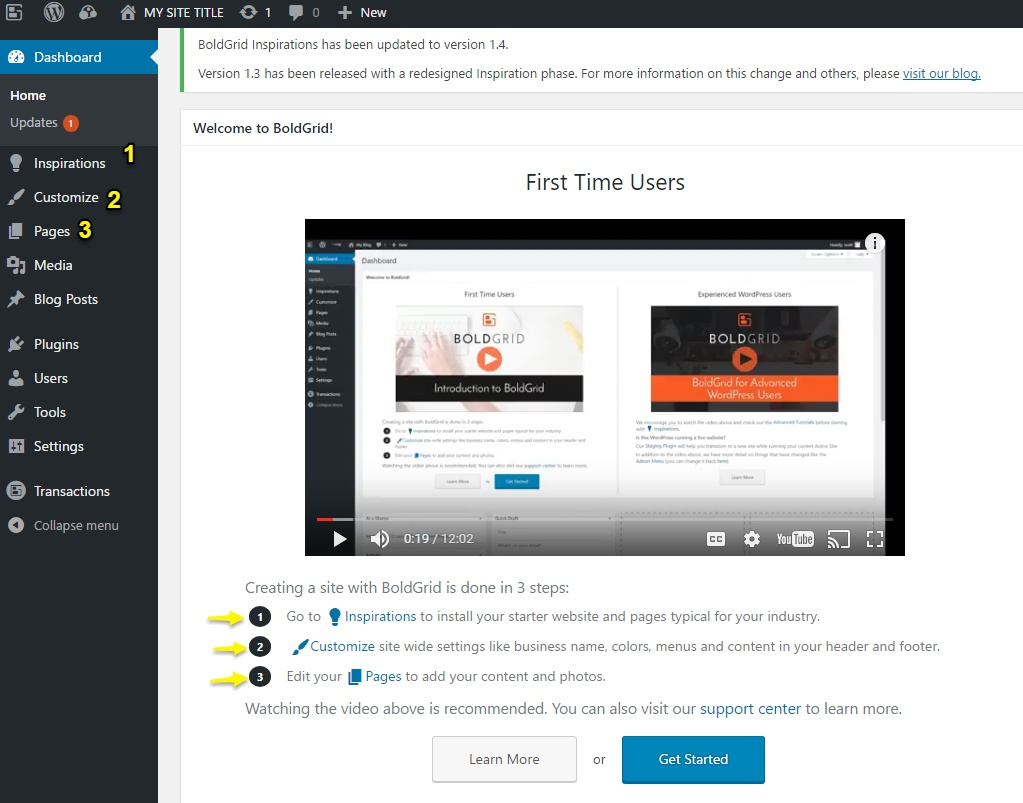Click the video time display 0:19 / 12:02

coord(438,539)
